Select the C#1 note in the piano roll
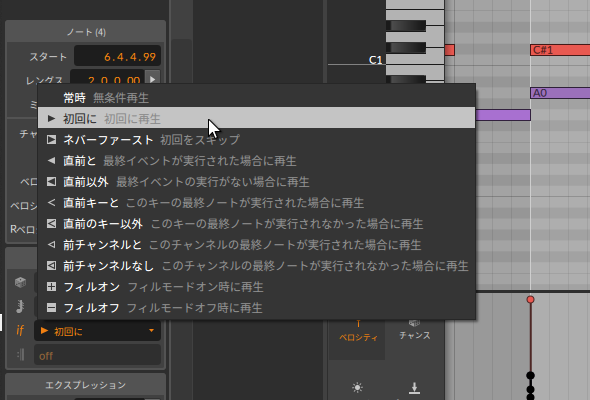 [560, 50]
